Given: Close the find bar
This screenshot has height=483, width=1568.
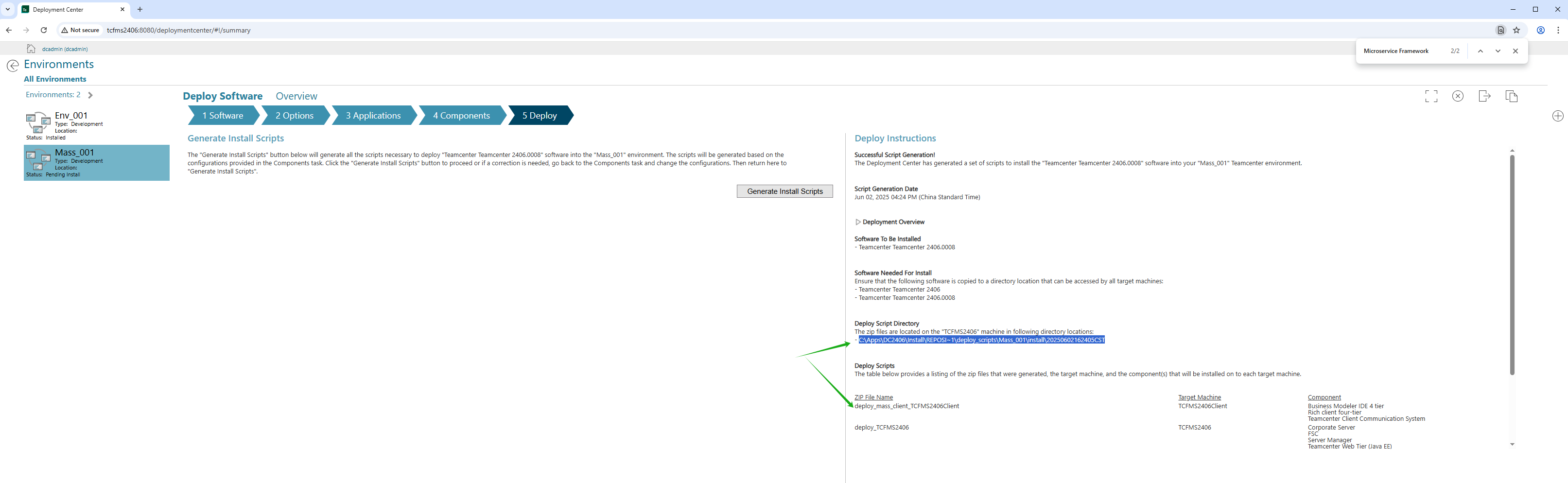Looking at the screenshot, I should click(1516, 51).
